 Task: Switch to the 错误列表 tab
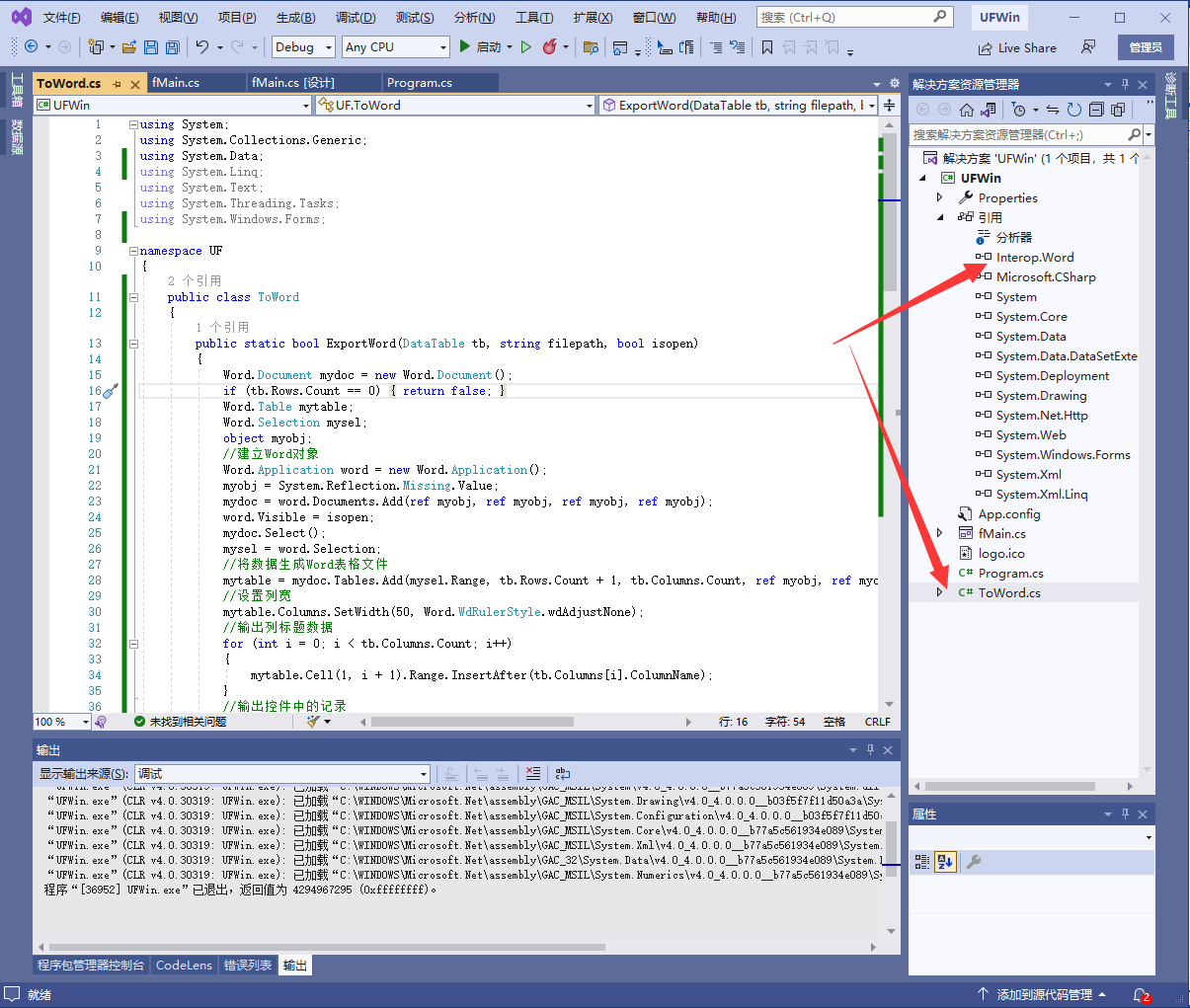248,966
